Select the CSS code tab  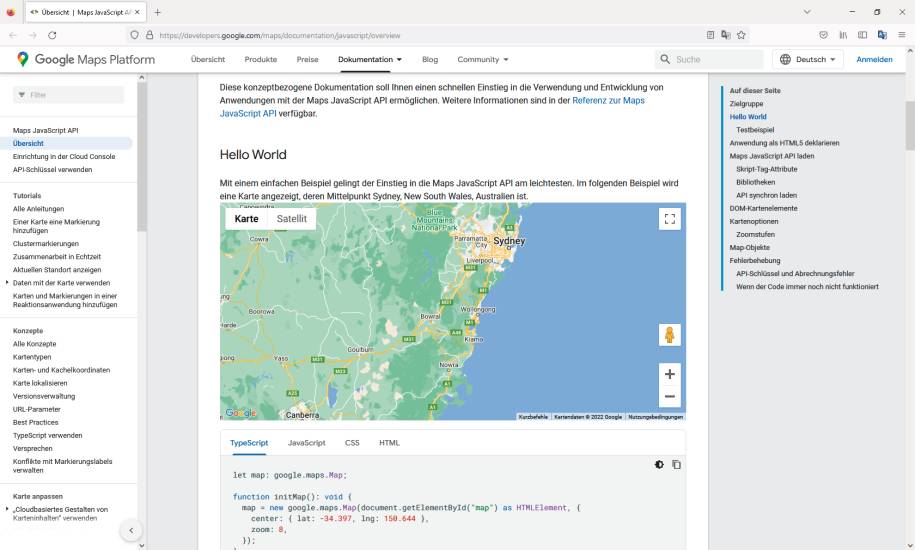[x=352, y=443]
